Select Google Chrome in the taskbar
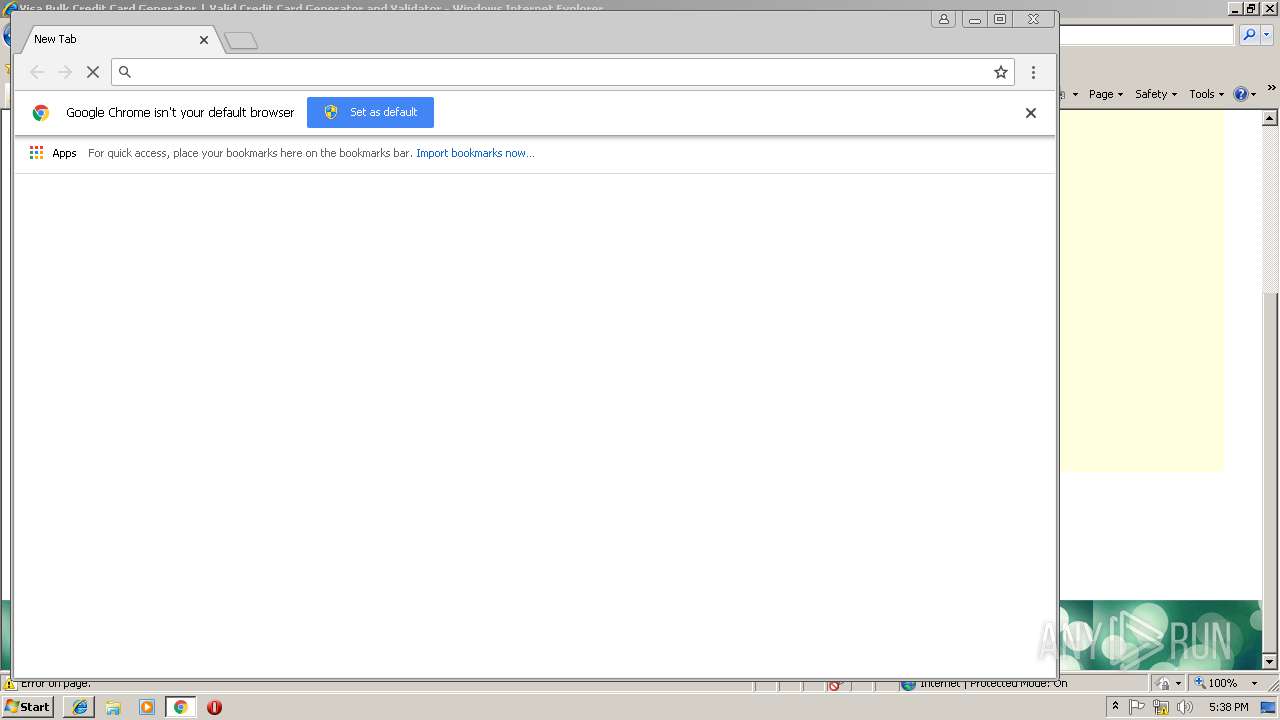Viewport: 1280px width, 720px height. [x=180, y=707]
